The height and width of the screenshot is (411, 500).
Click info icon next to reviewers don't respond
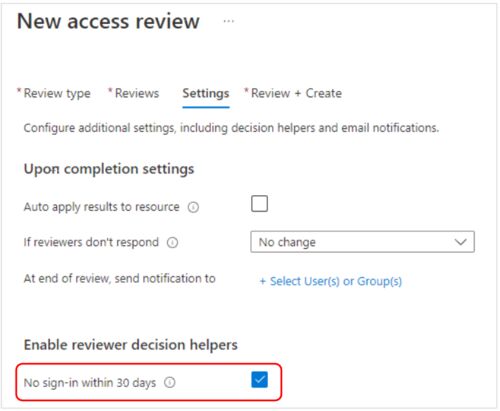172,242
